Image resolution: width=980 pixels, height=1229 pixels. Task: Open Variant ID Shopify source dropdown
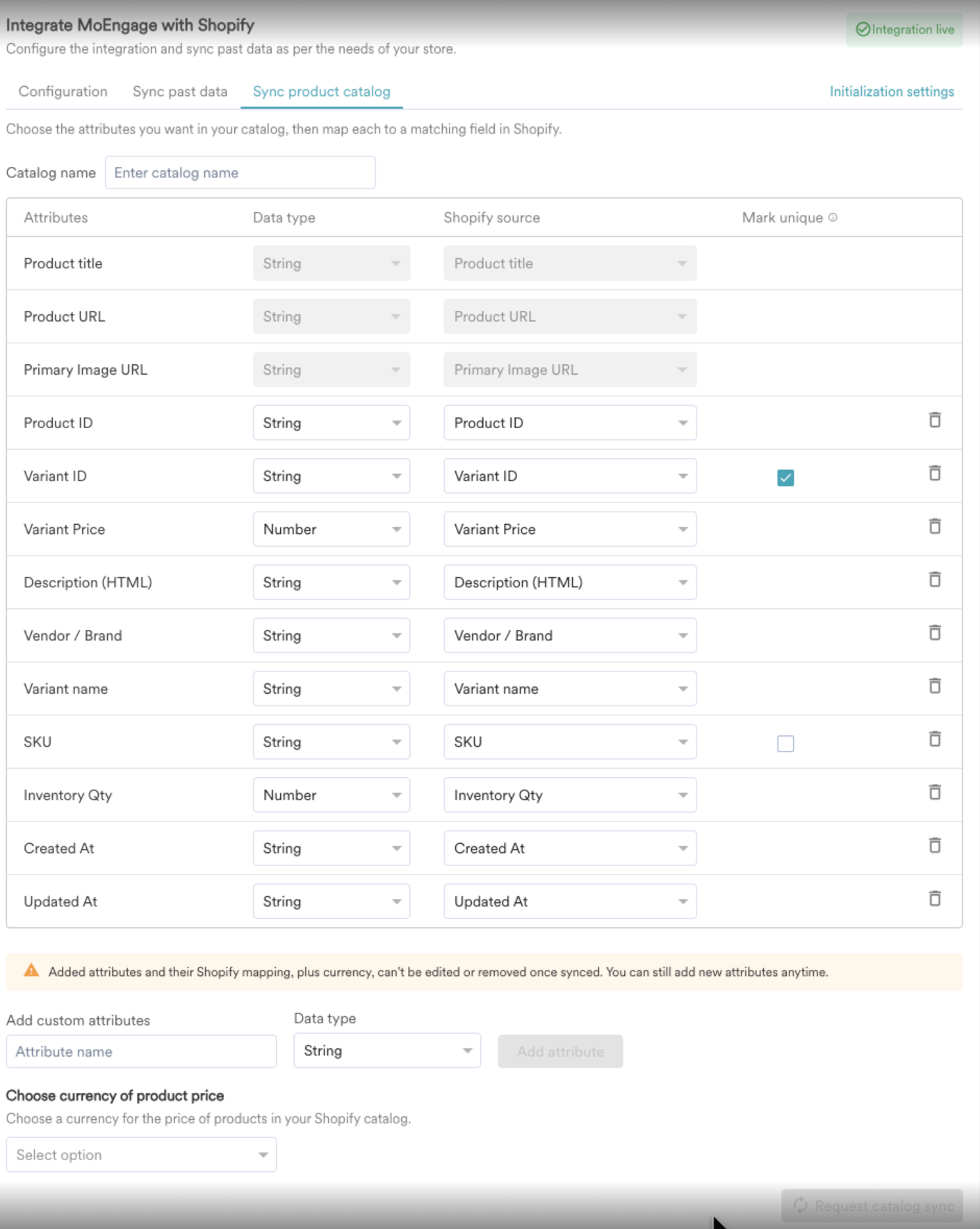(570, 476)
